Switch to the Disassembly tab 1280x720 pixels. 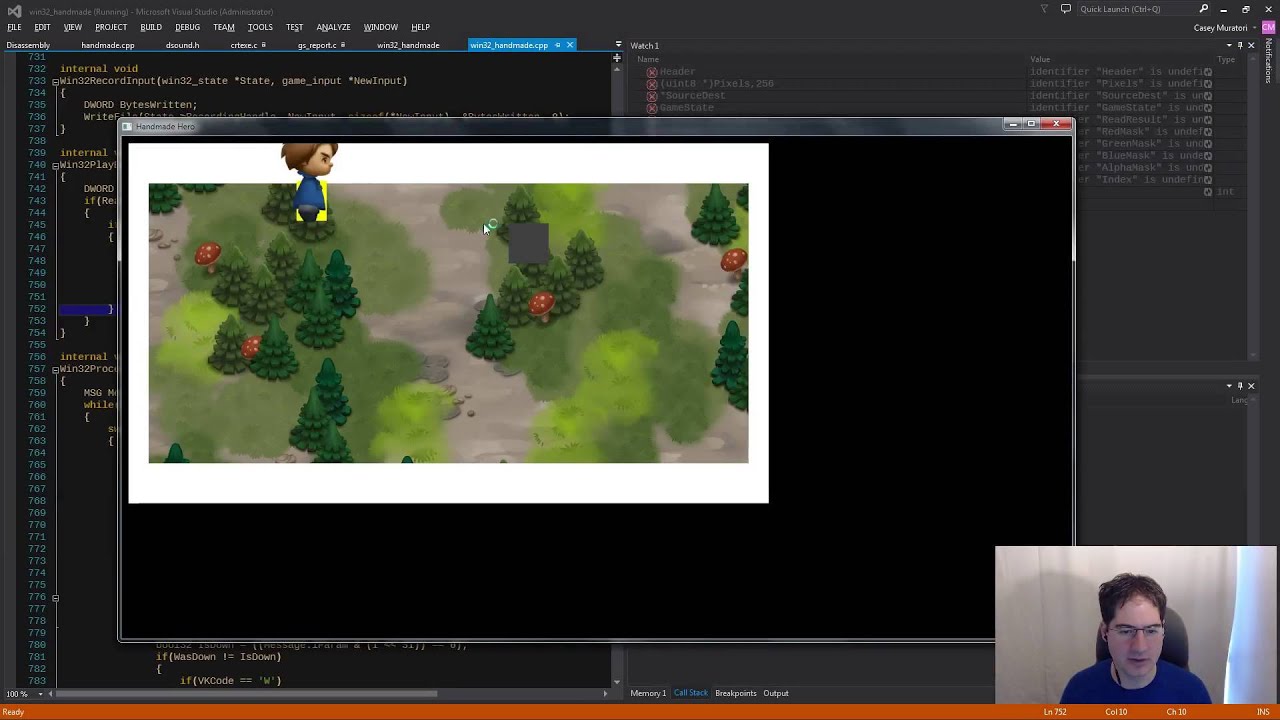[28, 45]
